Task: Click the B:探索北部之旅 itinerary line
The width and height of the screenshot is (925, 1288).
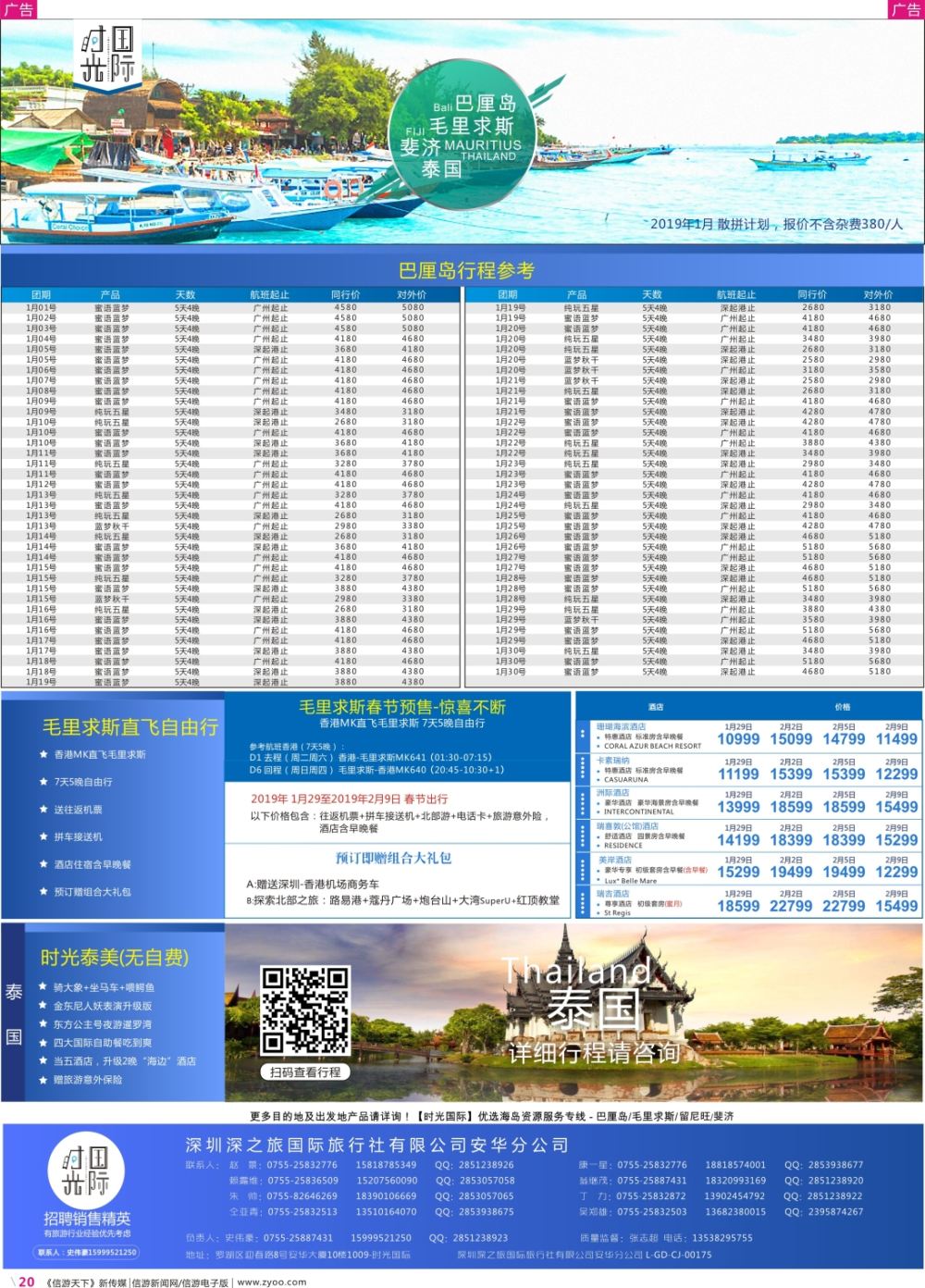Action: tap(402, 899)
